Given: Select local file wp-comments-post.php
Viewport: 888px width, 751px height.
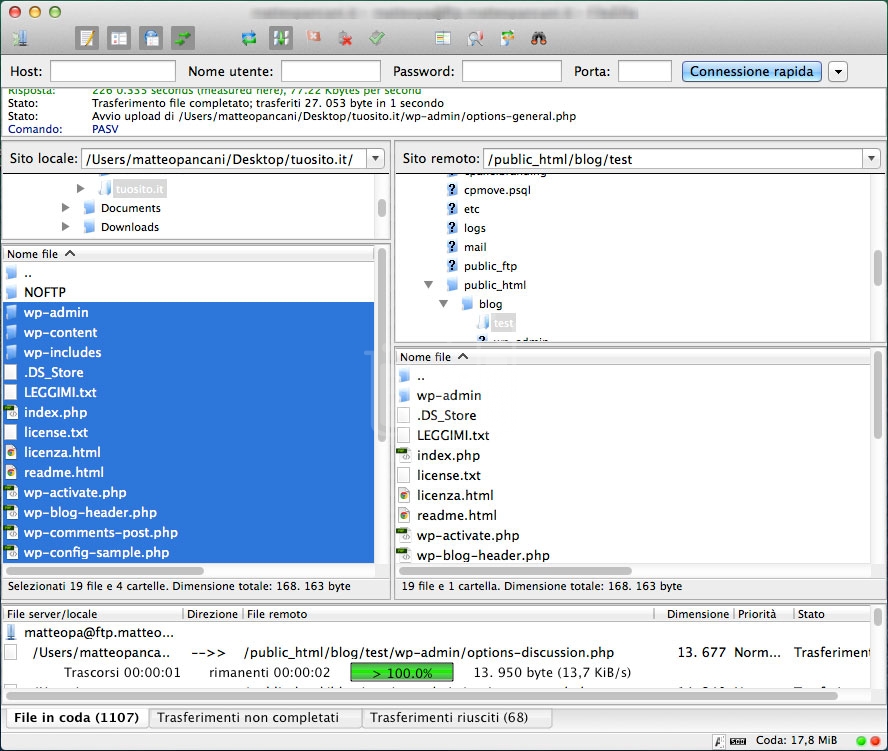Looking at the screenshot, I should [x=189, y=532].
